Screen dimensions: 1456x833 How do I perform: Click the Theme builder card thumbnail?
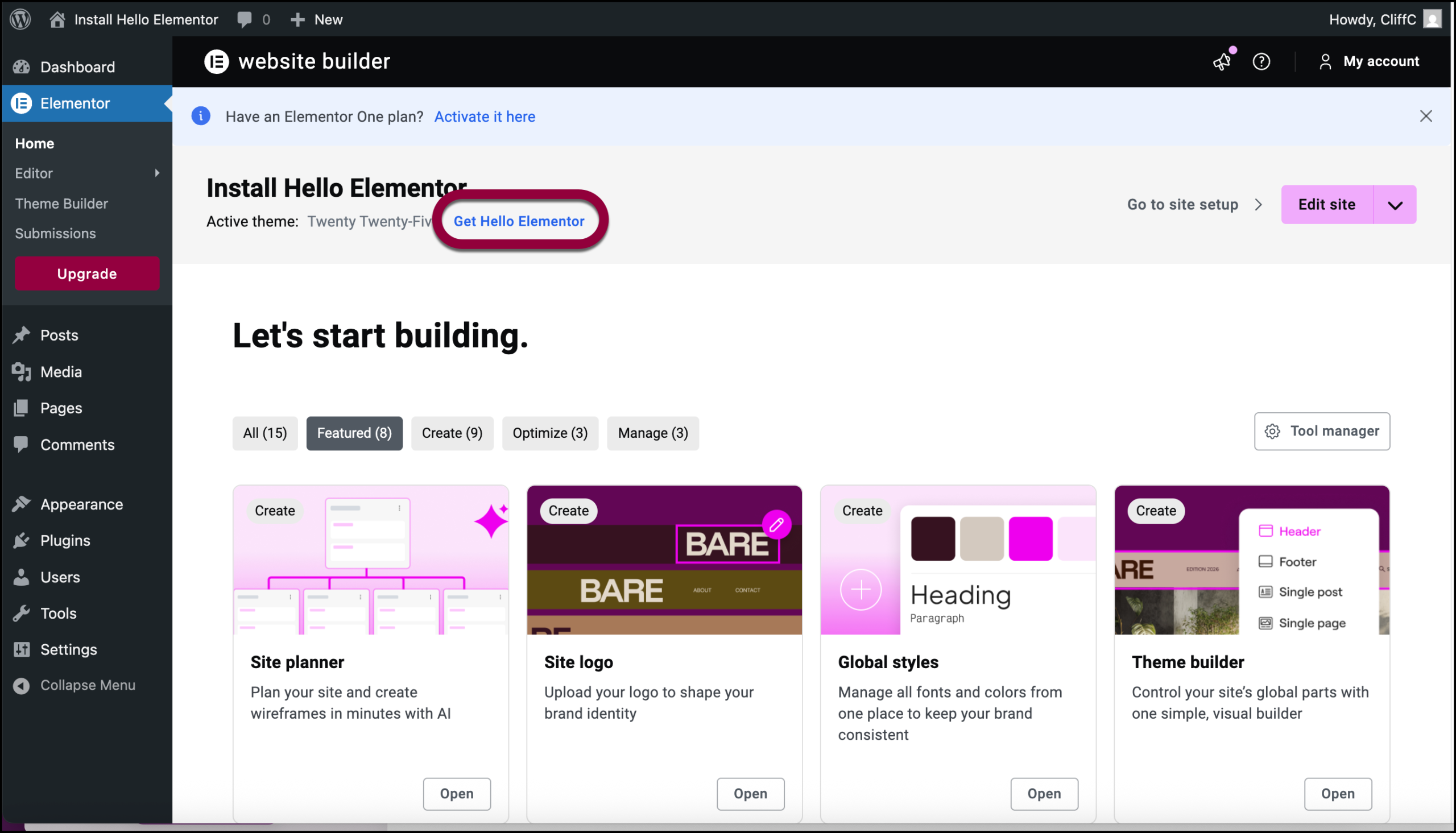point(1252,560)
